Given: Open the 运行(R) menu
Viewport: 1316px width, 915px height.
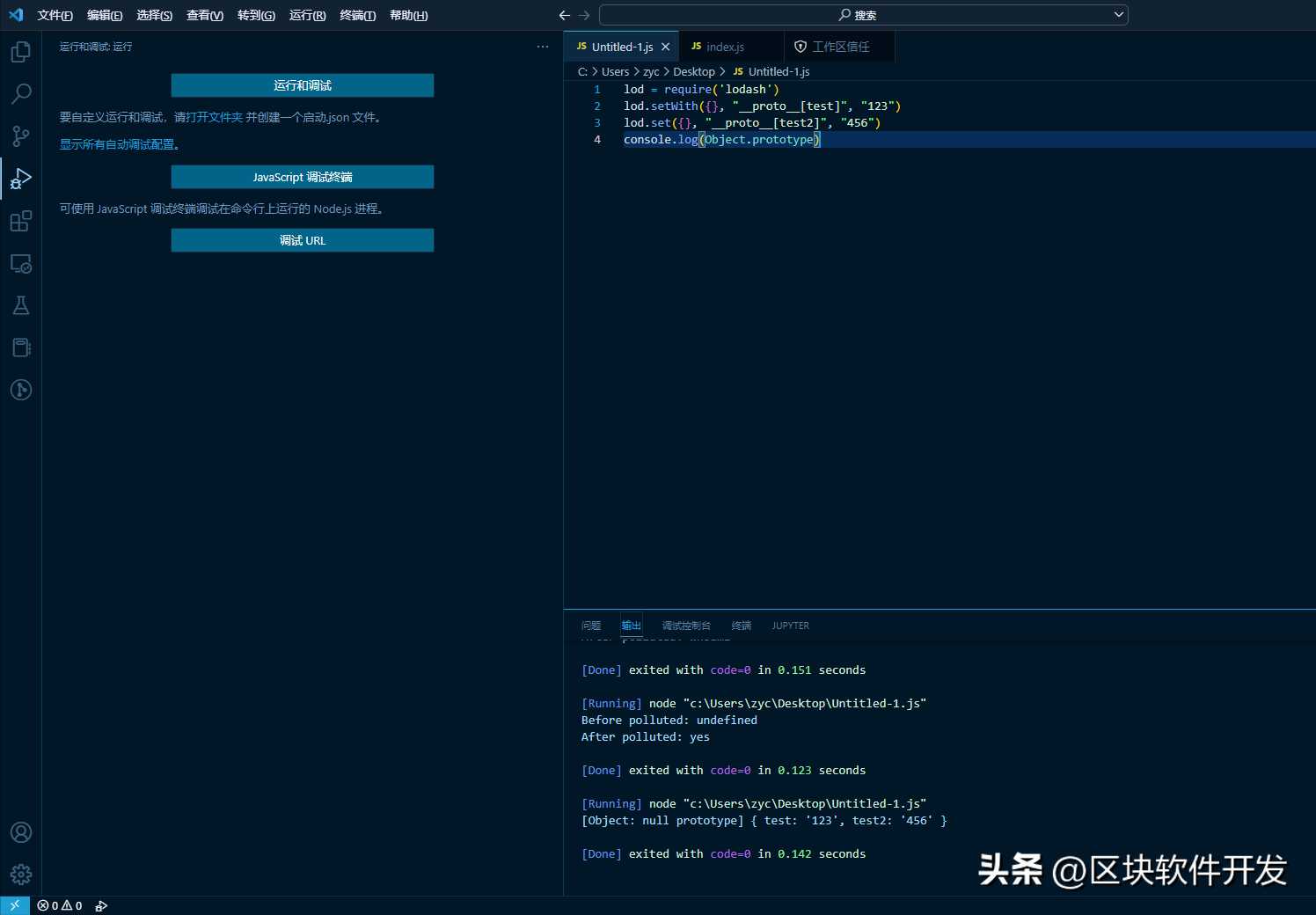Looking at the screenshot, I should tap(307, 15).
